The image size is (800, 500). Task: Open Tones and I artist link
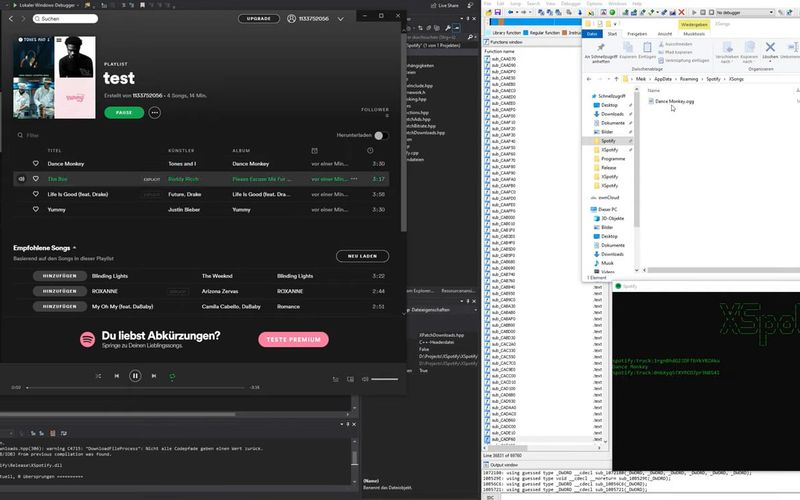point(182,164)
